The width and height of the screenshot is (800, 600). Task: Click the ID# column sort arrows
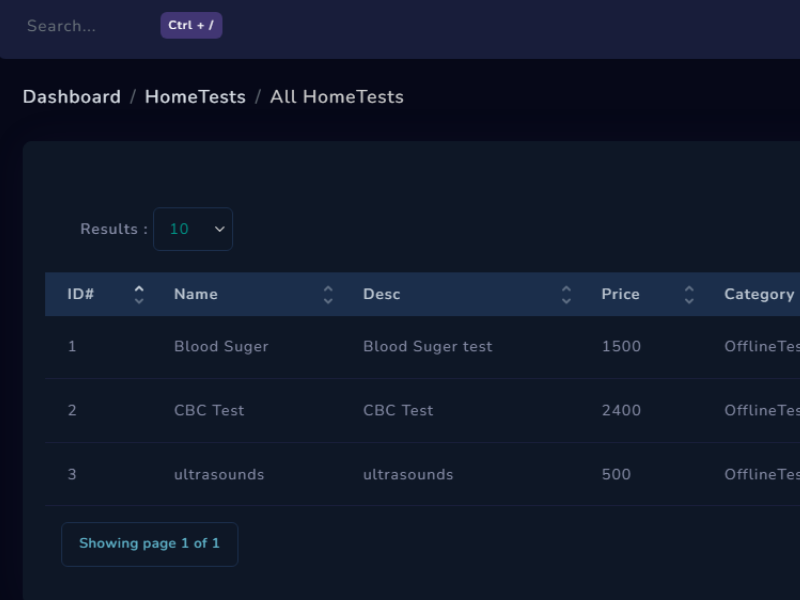click(x=139, y=294)
